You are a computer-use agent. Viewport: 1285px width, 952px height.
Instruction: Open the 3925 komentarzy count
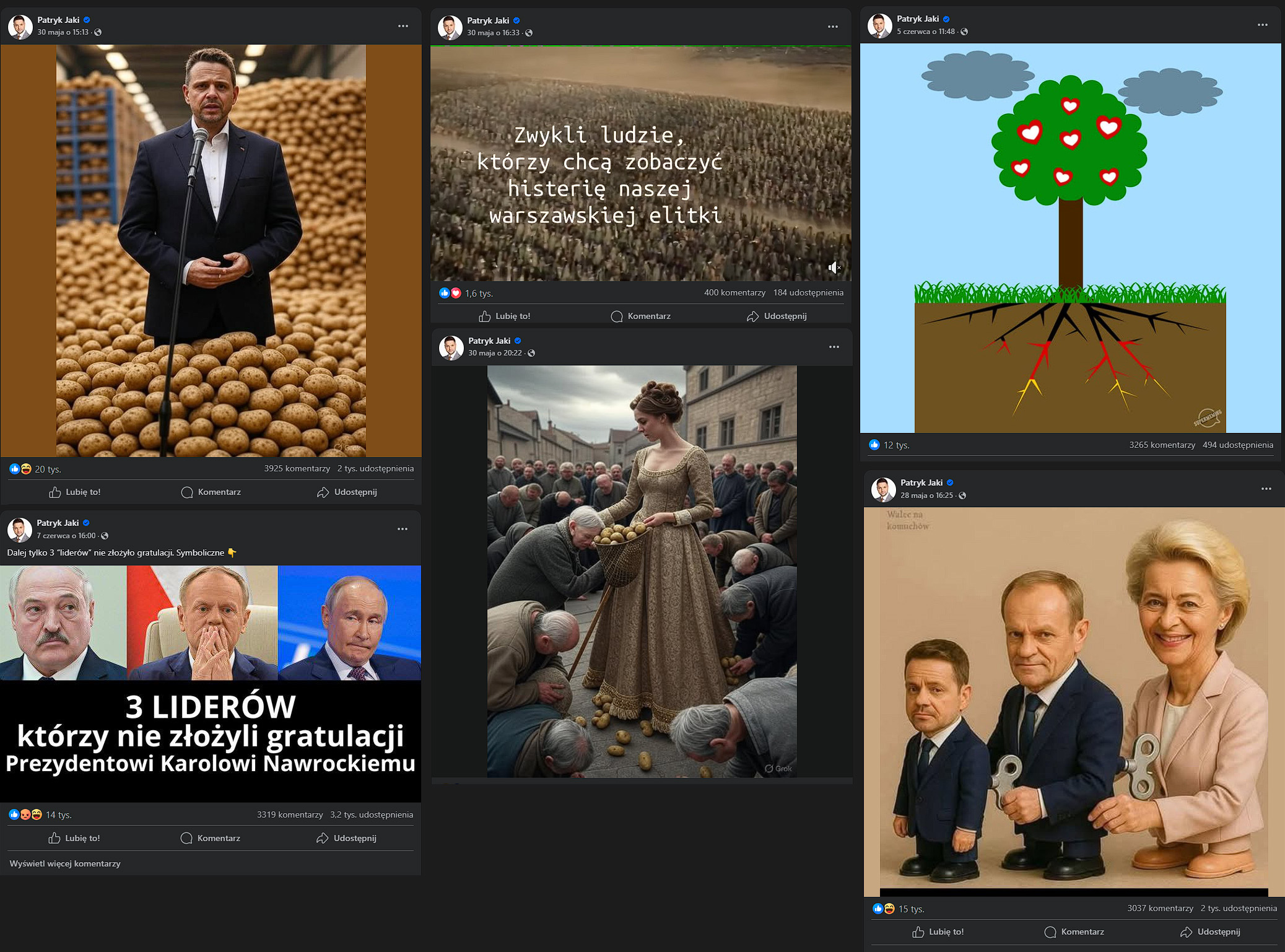click(x=297, y=468)
